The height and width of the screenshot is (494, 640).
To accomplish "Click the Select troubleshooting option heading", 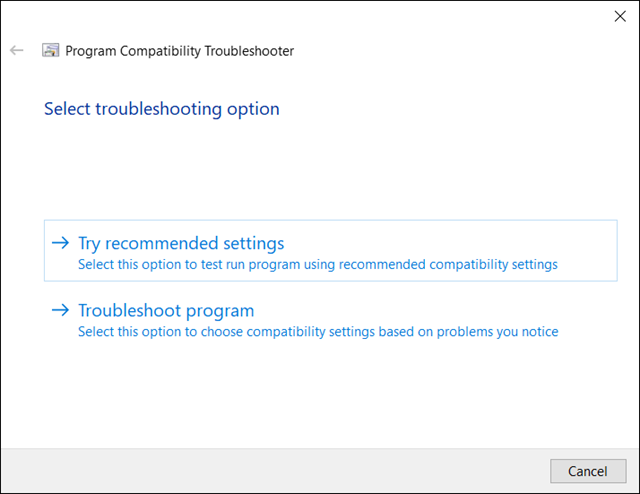I will pyautogui.click(x=162, y=109).
